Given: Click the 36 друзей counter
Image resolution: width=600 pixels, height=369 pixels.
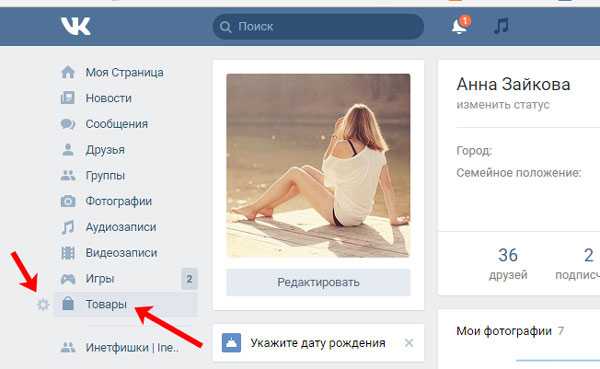Looking at the screenshot, I should [508, 264].
